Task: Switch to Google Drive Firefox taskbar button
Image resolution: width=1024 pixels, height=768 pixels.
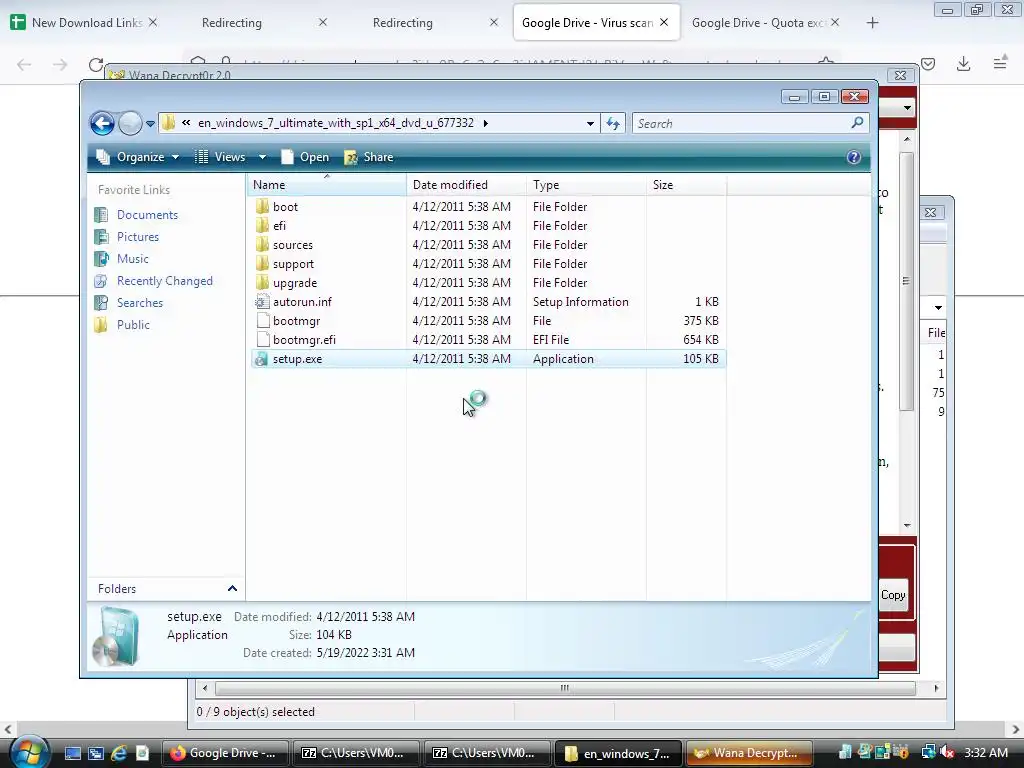Action: [x=224, y=753]
